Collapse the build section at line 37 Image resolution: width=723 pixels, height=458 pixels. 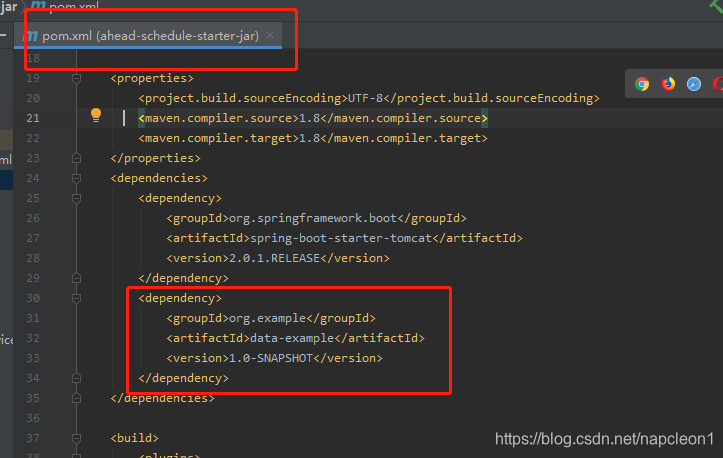pyautogui.click(x=77, y=438)
